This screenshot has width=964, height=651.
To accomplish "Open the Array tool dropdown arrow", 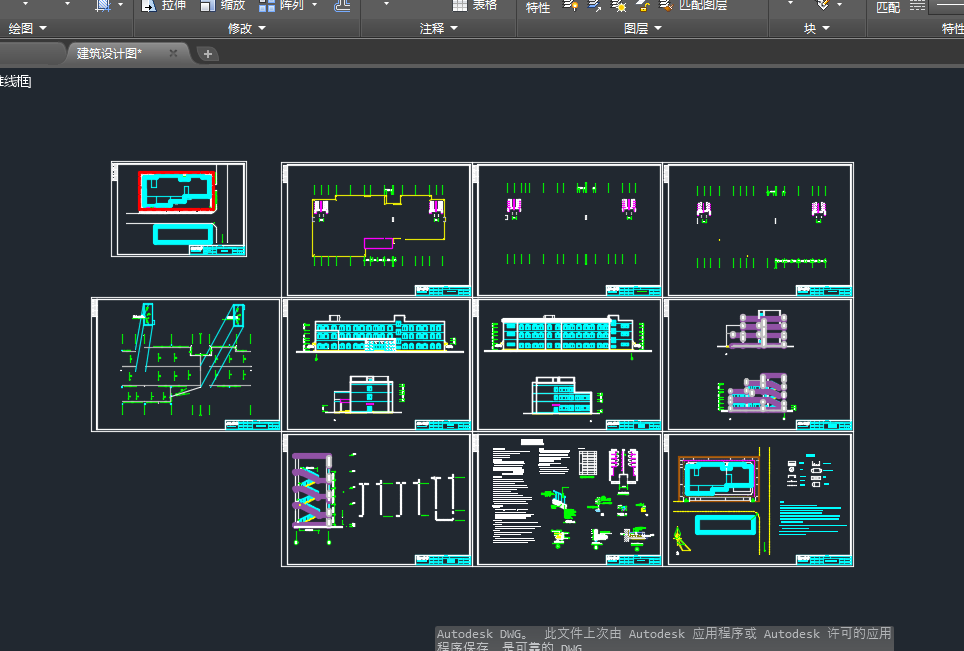I will [x=314, y=5].
